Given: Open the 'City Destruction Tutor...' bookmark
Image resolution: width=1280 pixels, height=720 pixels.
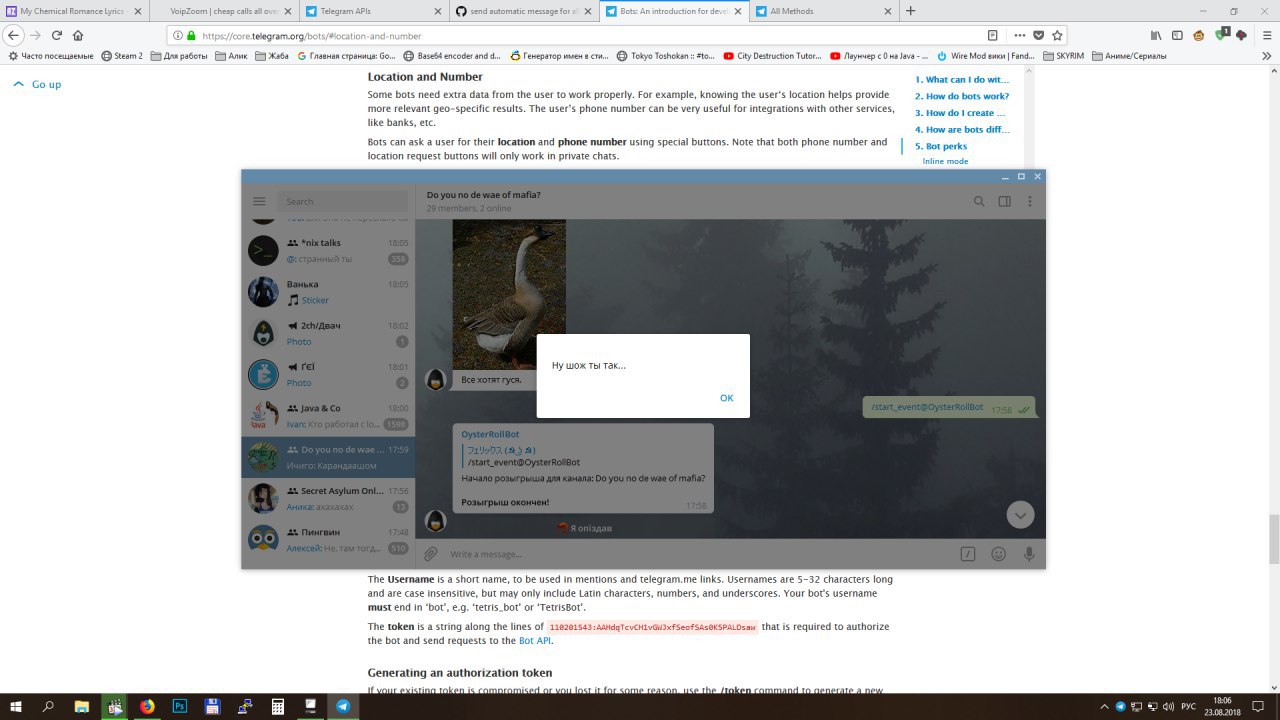Looking at the screenshot, I should [x=772, y=56].
